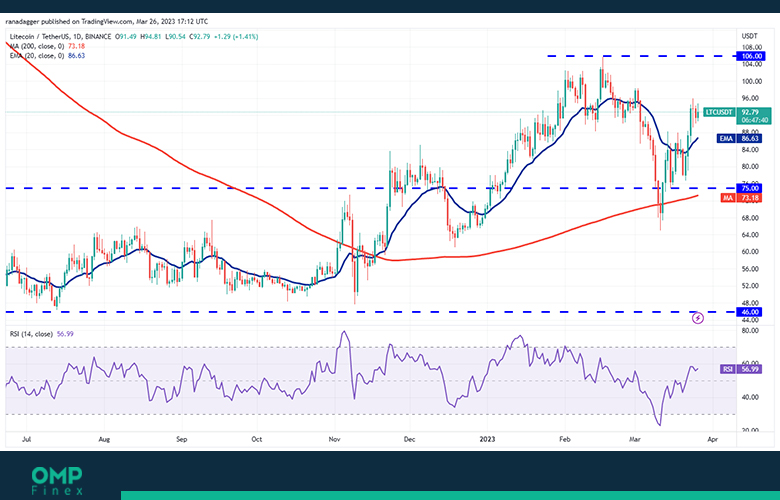780x500 pixels.
Task: Click the 06:47:40 bar countdown timer
Action: tap(754, 120)
